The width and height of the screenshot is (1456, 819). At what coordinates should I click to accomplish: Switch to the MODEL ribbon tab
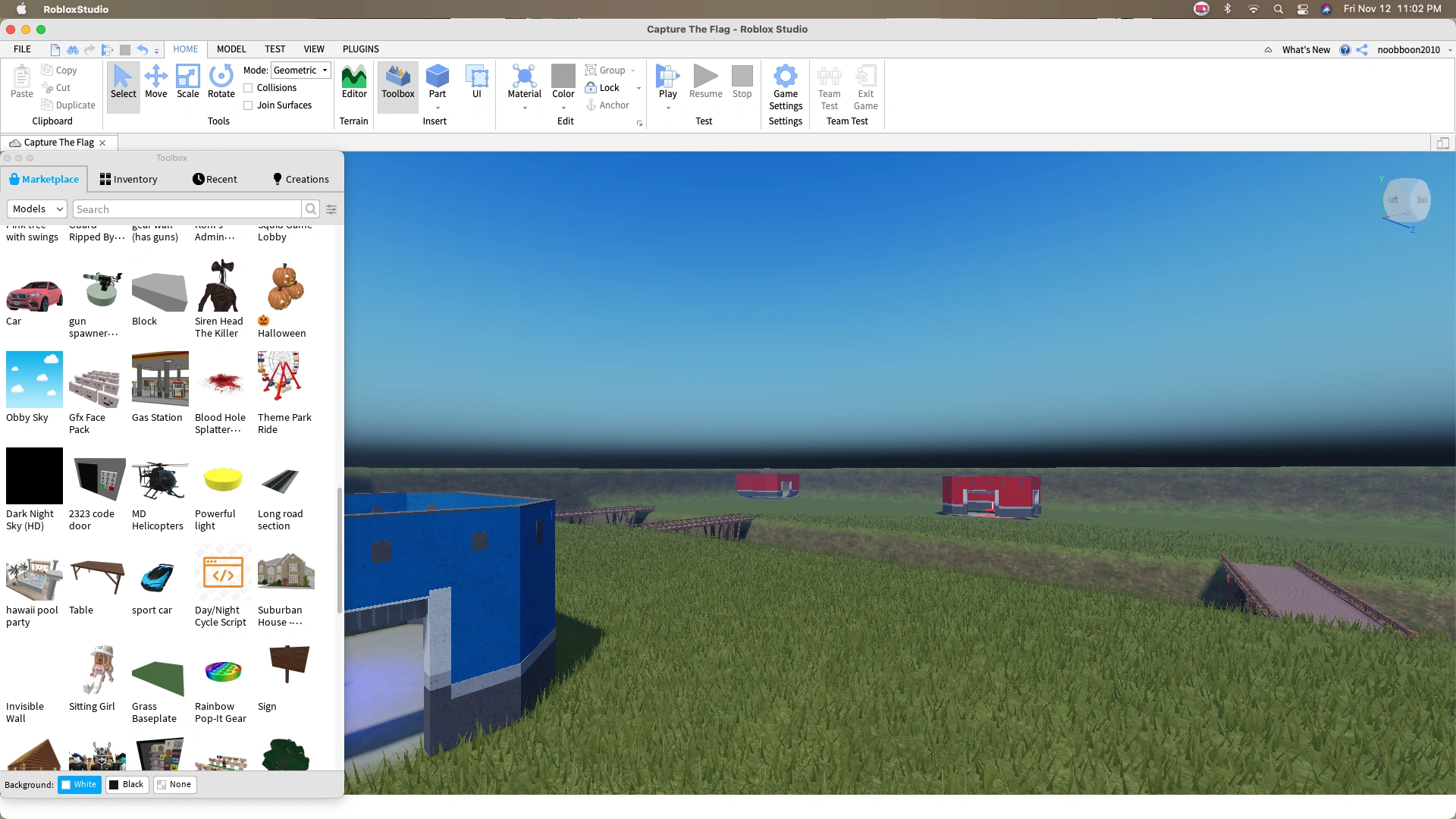231,49
